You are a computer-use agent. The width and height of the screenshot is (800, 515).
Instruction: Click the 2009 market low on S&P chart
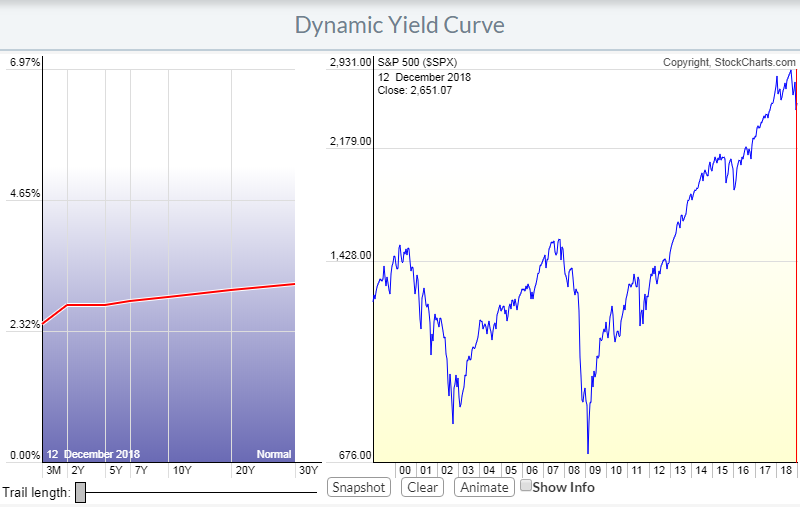[588, 452]
